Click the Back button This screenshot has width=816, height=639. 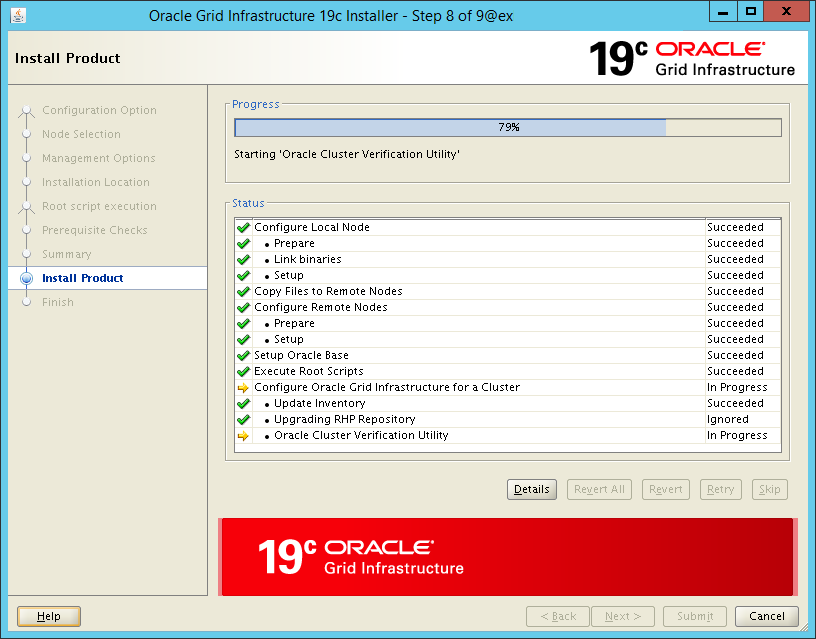(558, 616)
